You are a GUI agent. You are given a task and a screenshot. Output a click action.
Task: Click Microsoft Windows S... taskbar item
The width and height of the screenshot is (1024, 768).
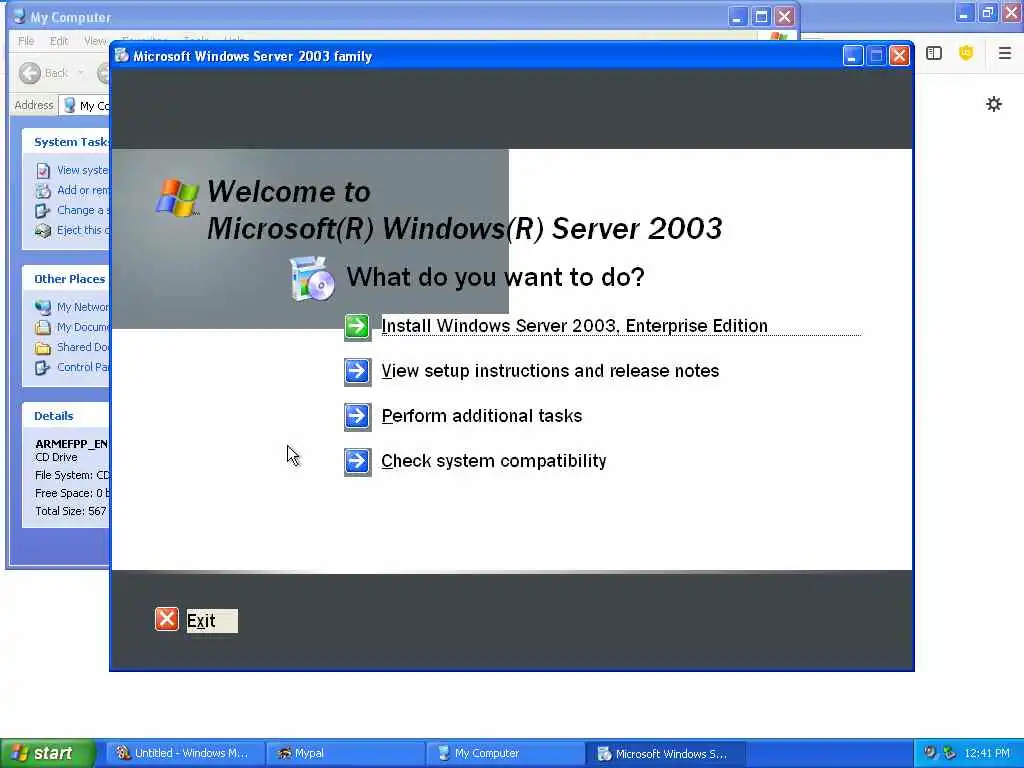click(x=665, y=753)
